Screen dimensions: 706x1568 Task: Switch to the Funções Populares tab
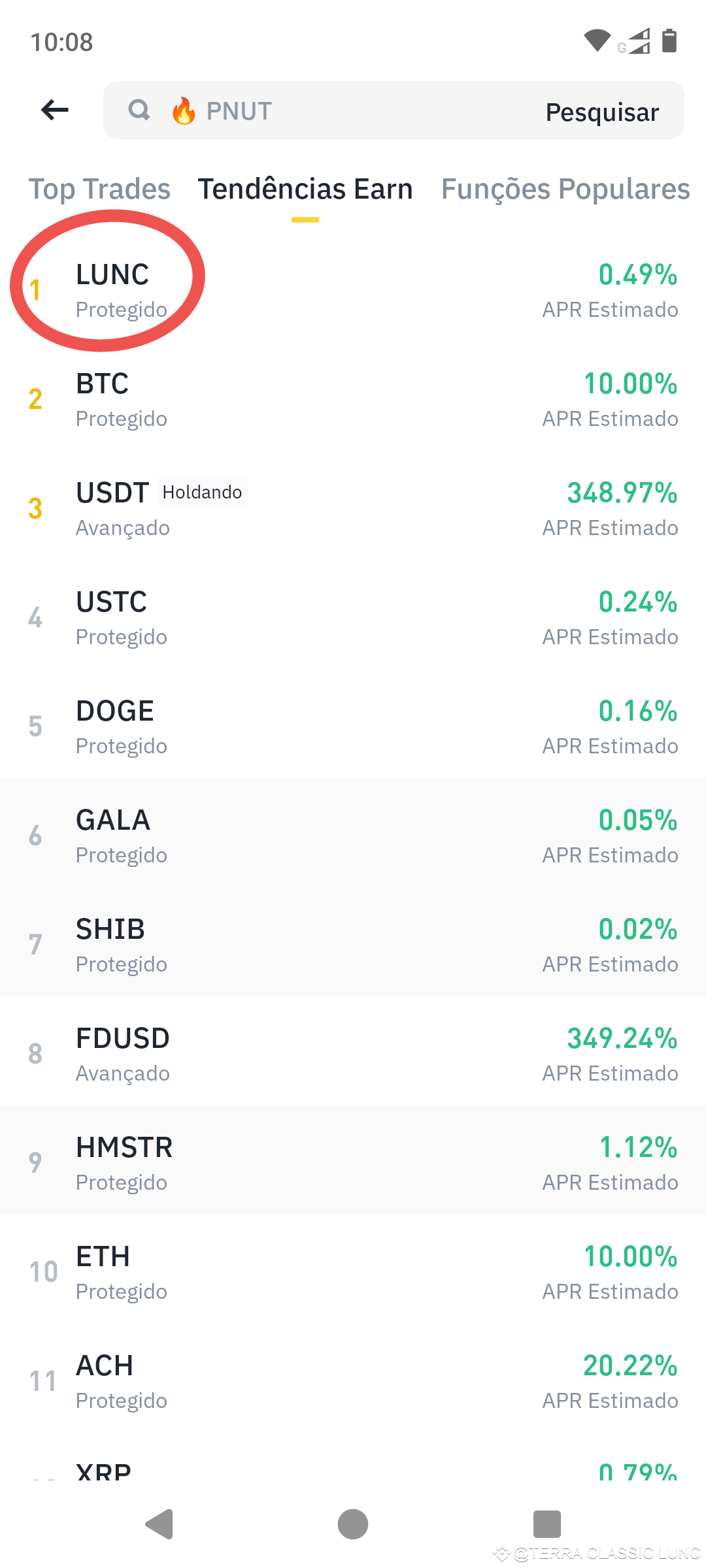565,189
